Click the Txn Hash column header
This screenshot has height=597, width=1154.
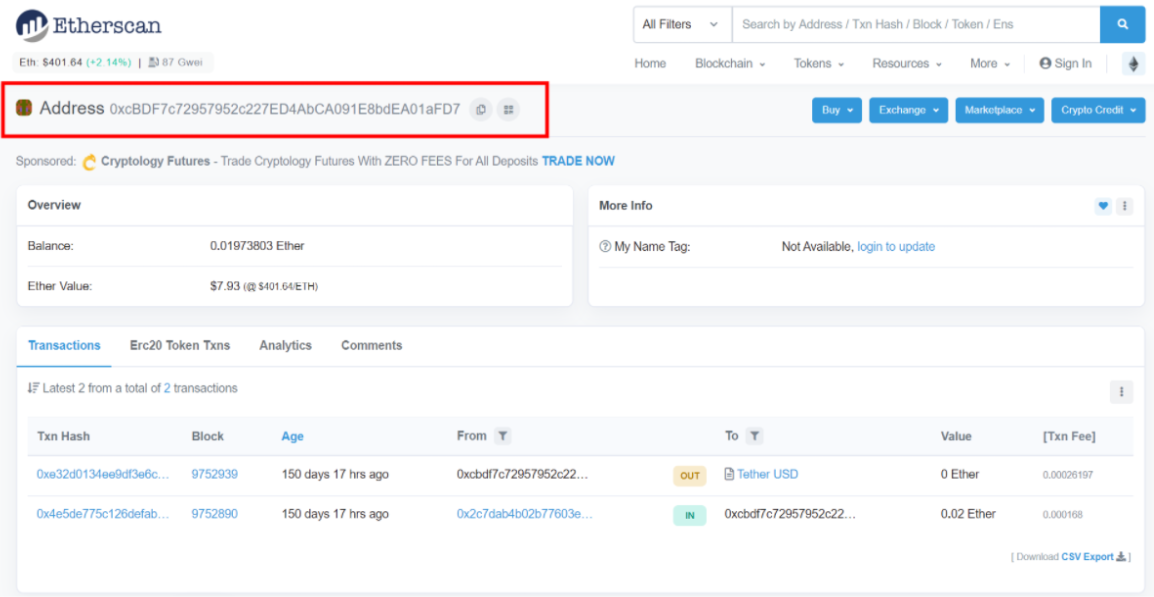[x=63, y=437]
